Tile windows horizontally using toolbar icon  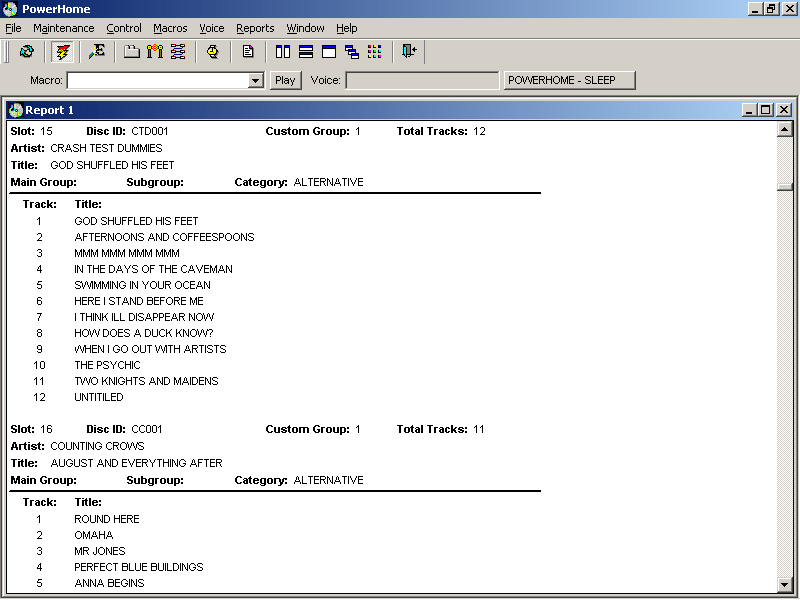point(306,52)
